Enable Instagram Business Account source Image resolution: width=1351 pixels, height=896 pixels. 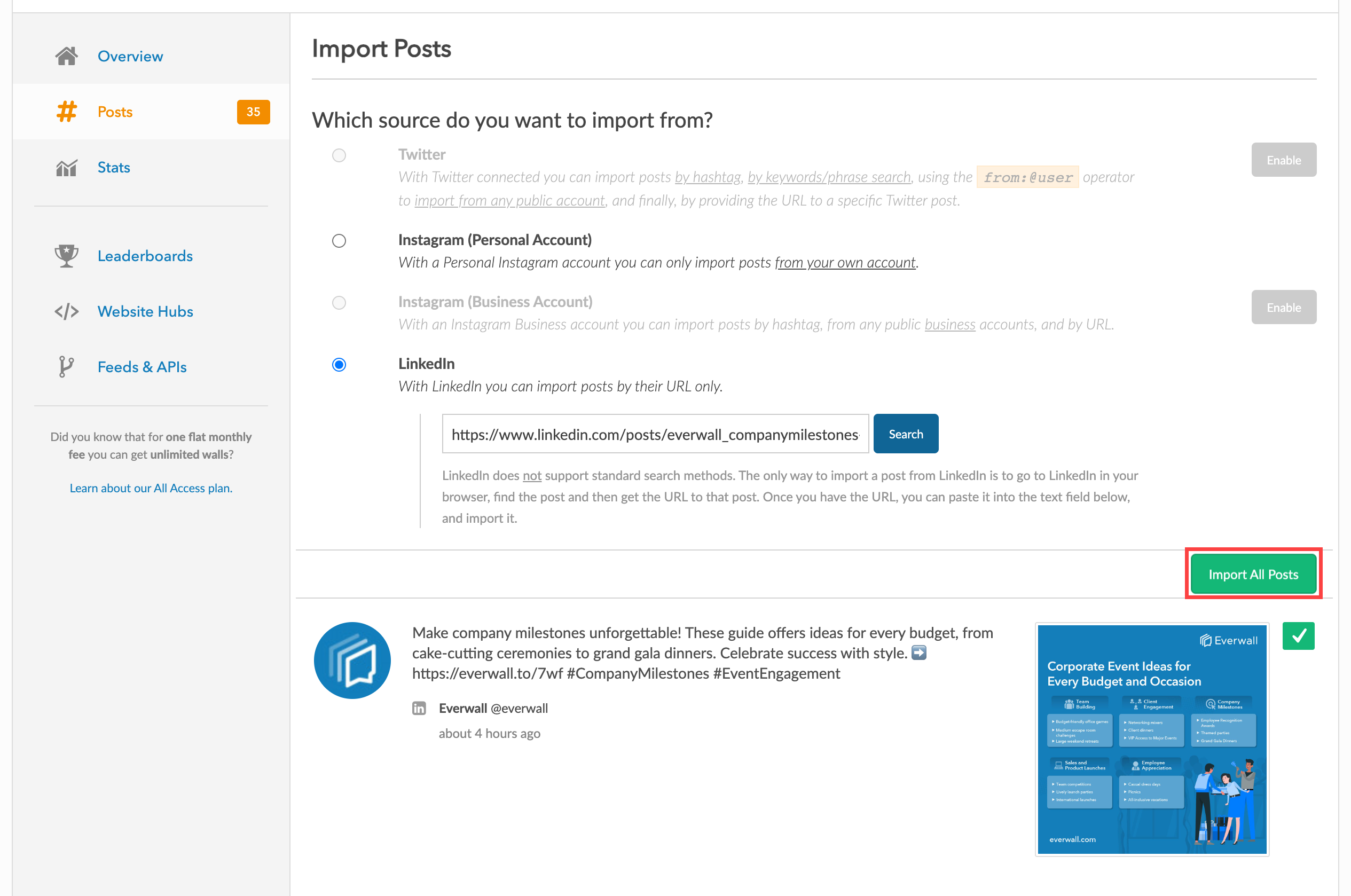coord(1285,307)
